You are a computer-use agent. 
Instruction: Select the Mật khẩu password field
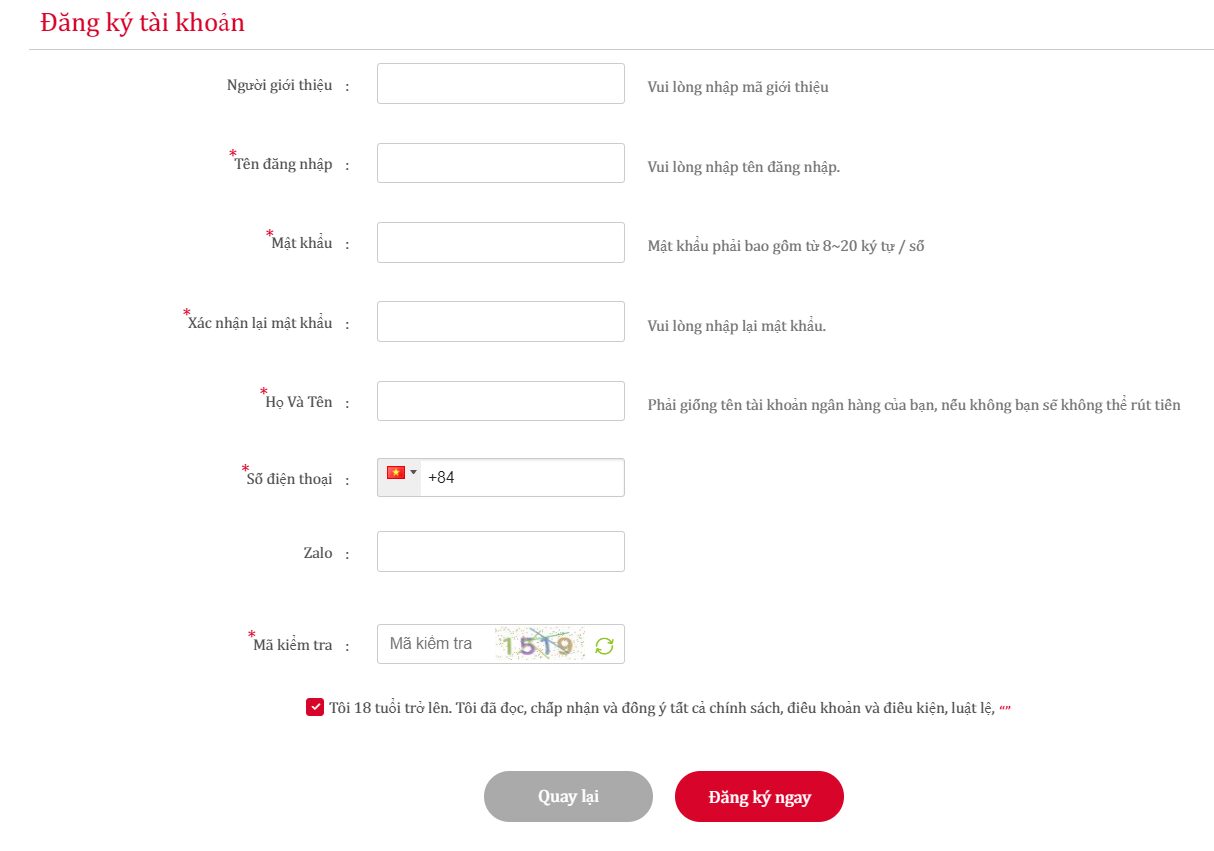point(500,243)
